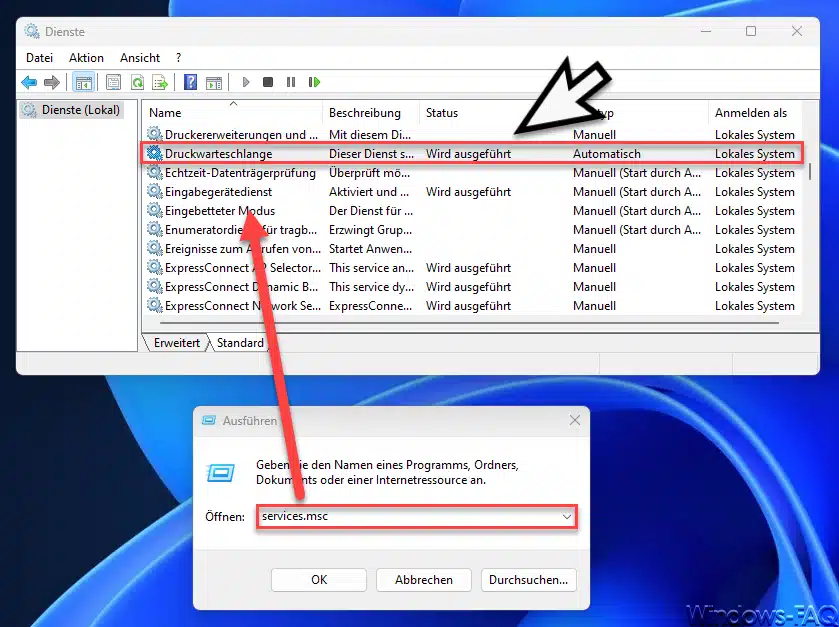This screenshot has height=627, width=839.
Task: Switch to the Erweitert tab
Action: point(177,343)
